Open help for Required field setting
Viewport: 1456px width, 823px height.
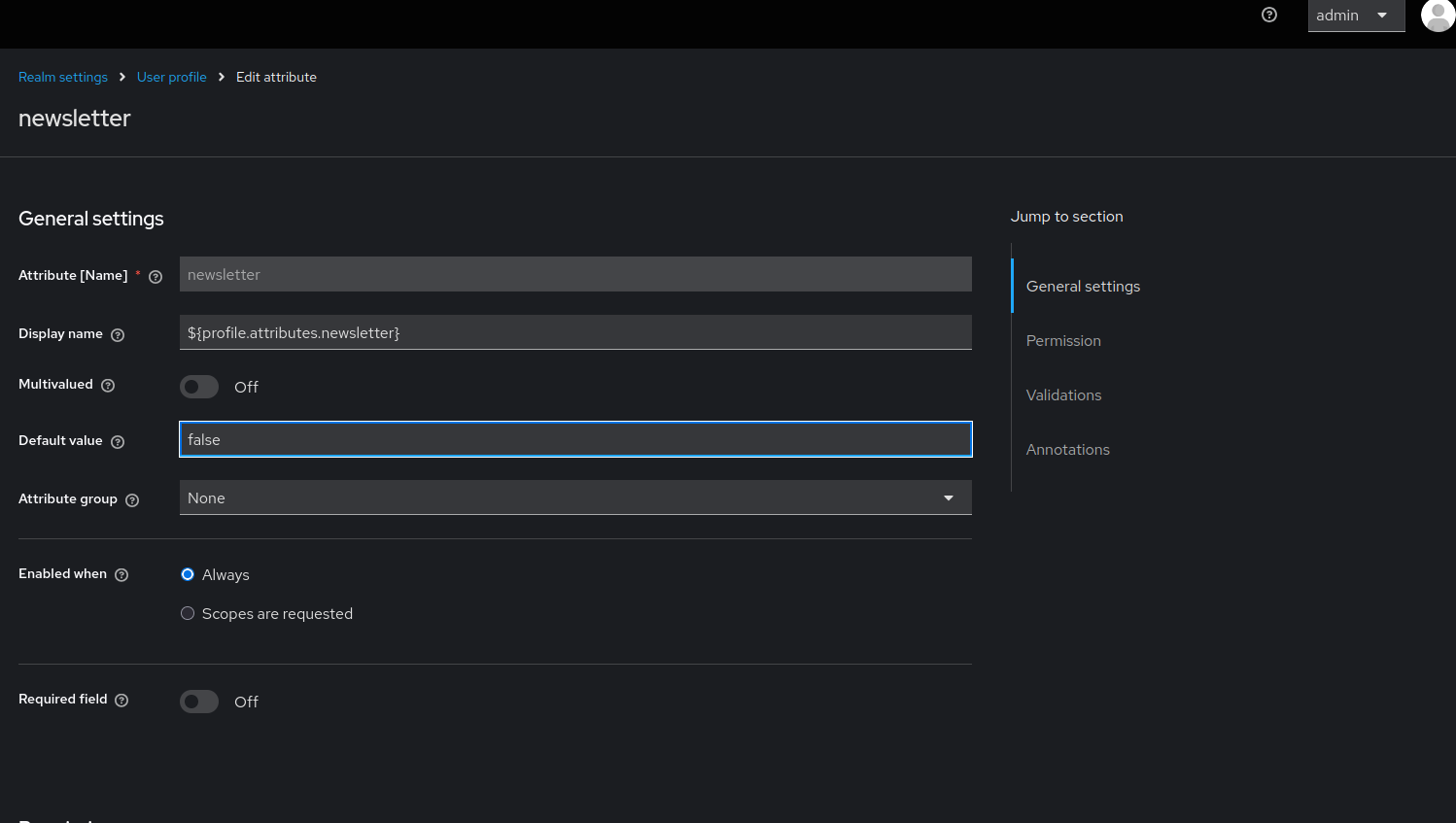click(x=121, y=700)
